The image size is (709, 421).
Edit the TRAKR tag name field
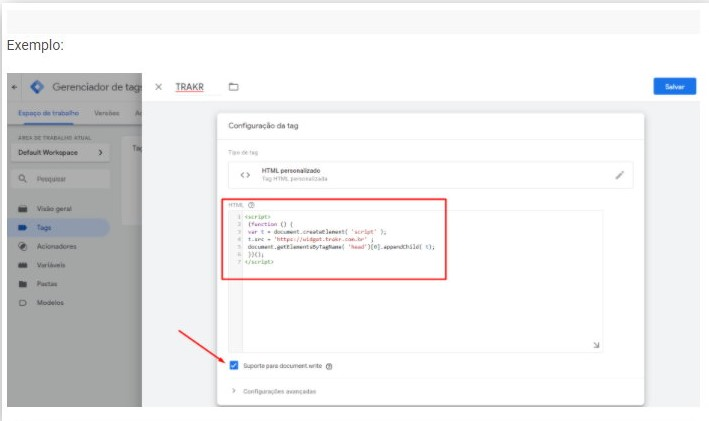tap(189, 87)
